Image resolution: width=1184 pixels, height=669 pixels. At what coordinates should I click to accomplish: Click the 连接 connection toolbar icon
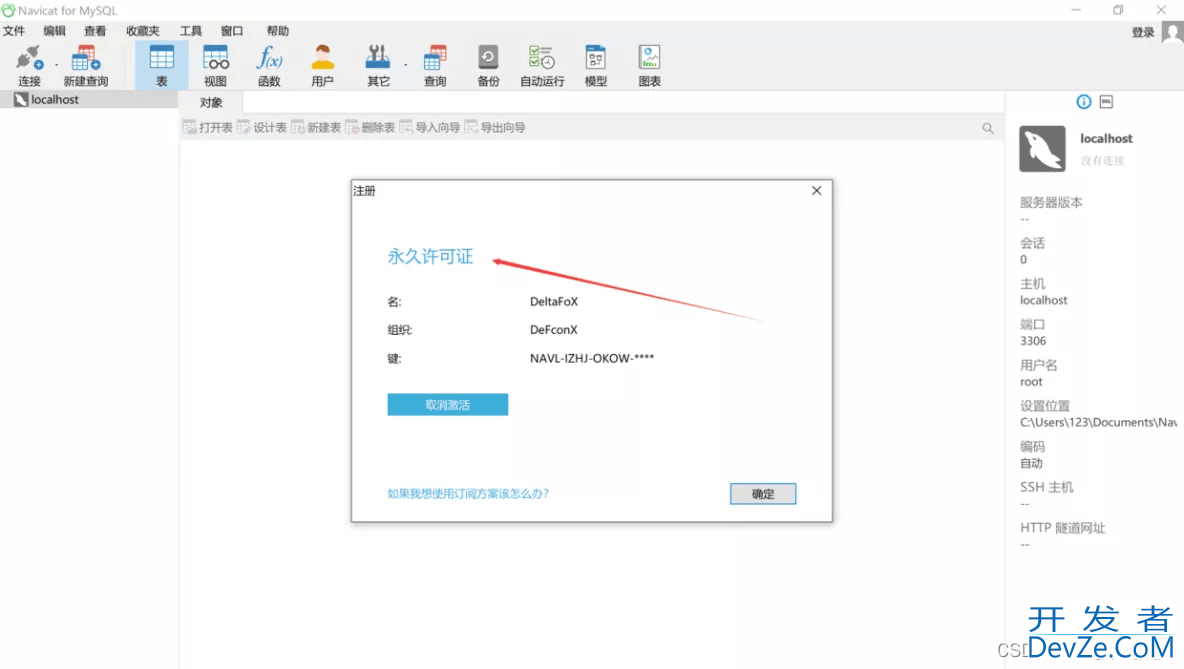click(x=29, y=66)
